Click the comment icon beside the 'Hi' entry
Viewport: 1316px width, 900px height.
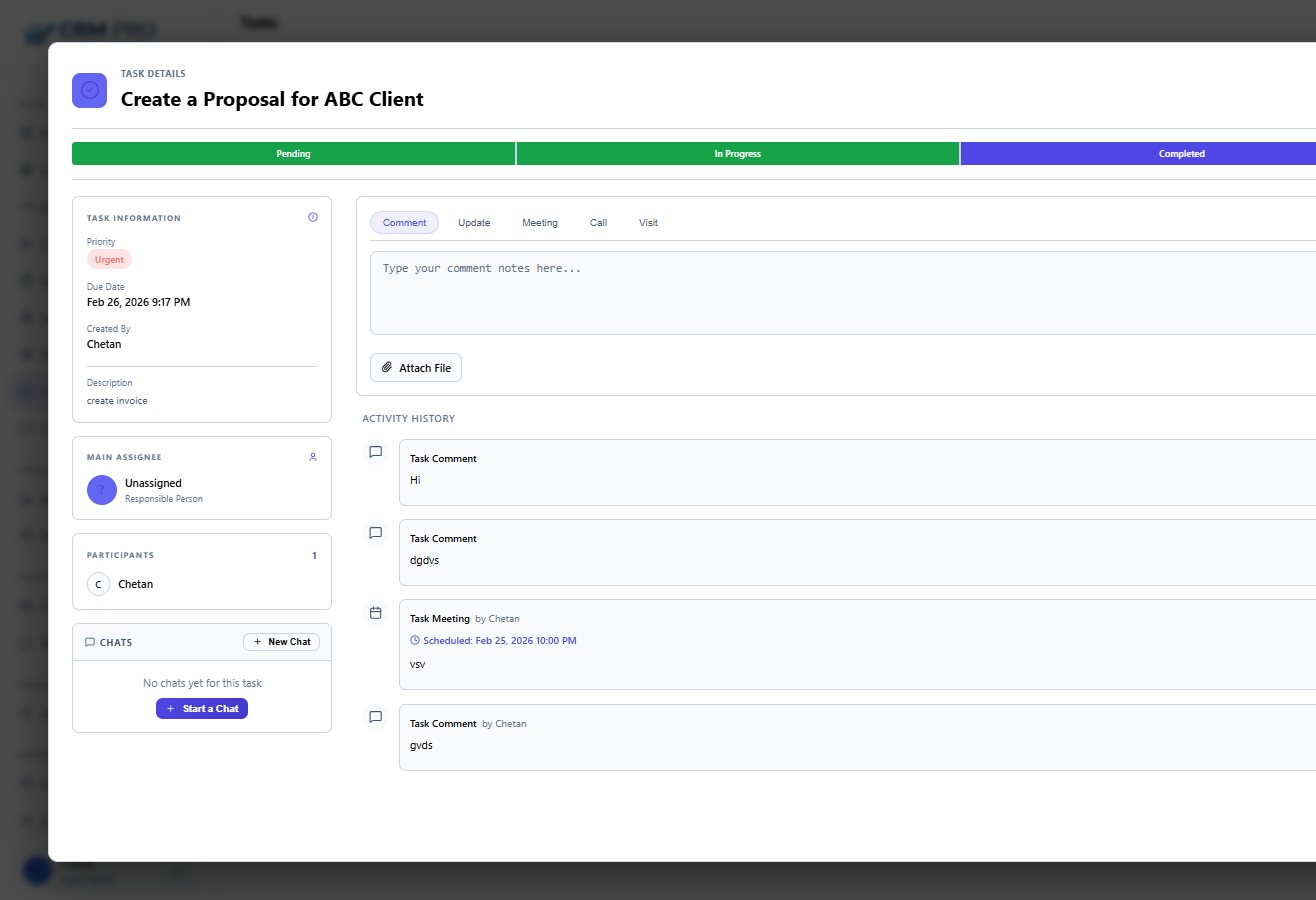tap(376, 452)
